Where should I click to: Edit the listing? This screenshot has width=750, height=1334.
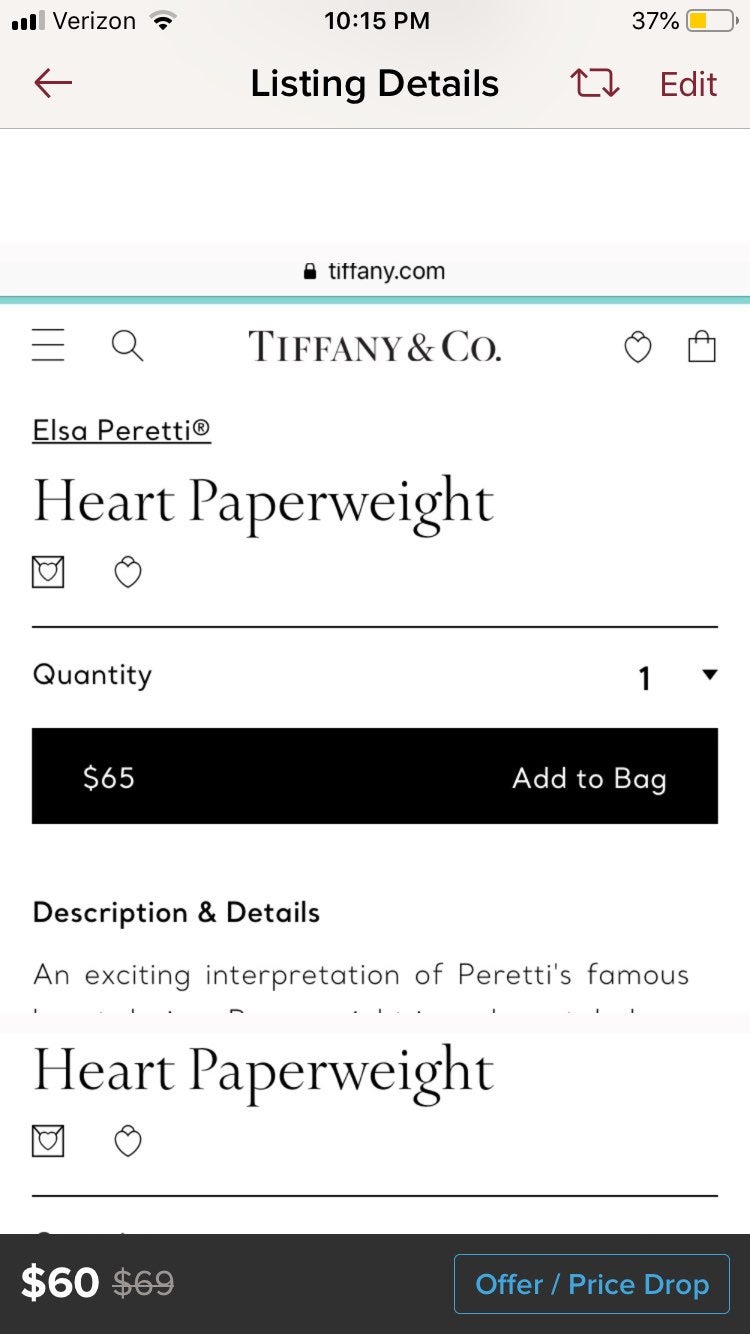tap(688, 84)
